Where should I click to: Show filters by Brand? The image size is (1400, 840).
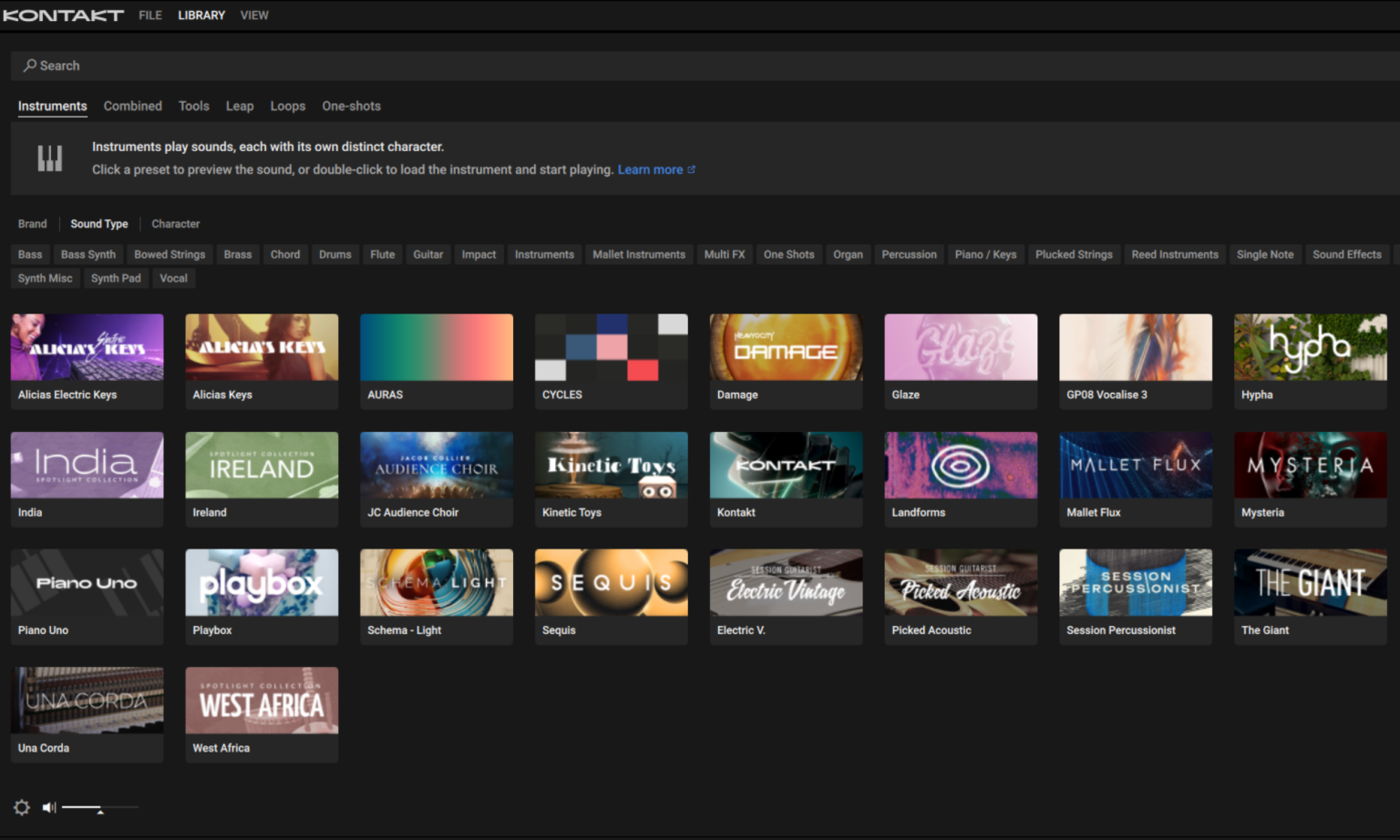[33, 224]
